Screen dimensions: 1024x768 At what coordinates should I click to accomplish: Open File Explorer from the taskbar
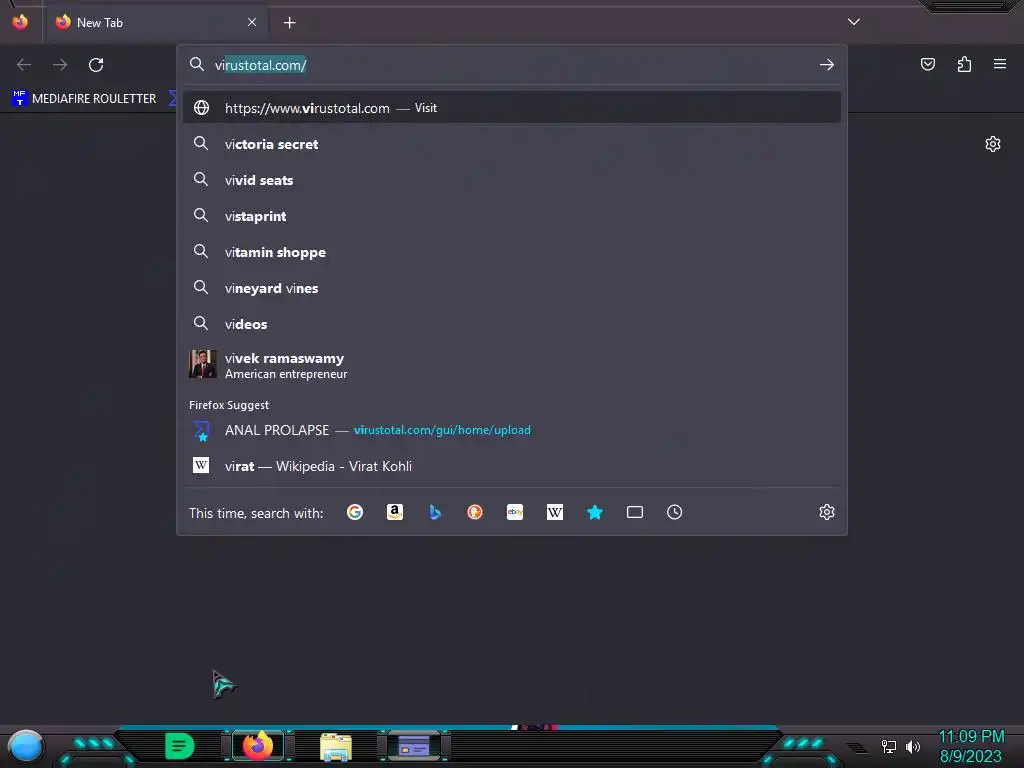[336, 746]
